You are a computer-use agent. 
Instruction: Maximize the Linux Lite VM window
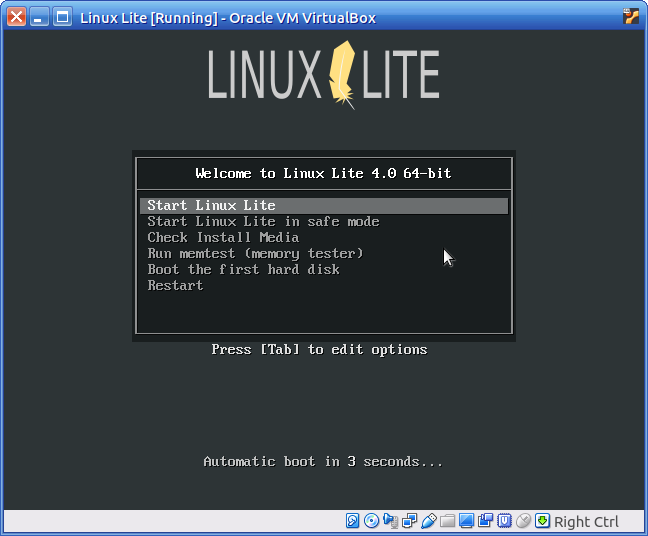coord(62,17)
